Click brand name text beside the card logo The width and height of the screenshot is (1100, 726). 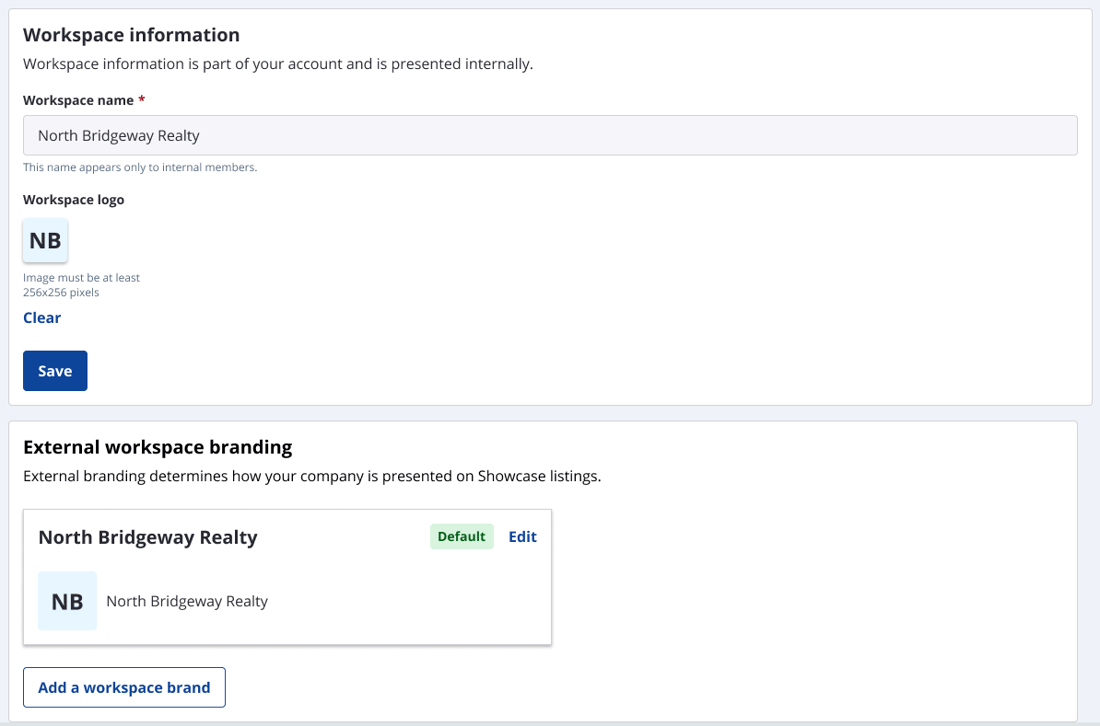point(187,601)
